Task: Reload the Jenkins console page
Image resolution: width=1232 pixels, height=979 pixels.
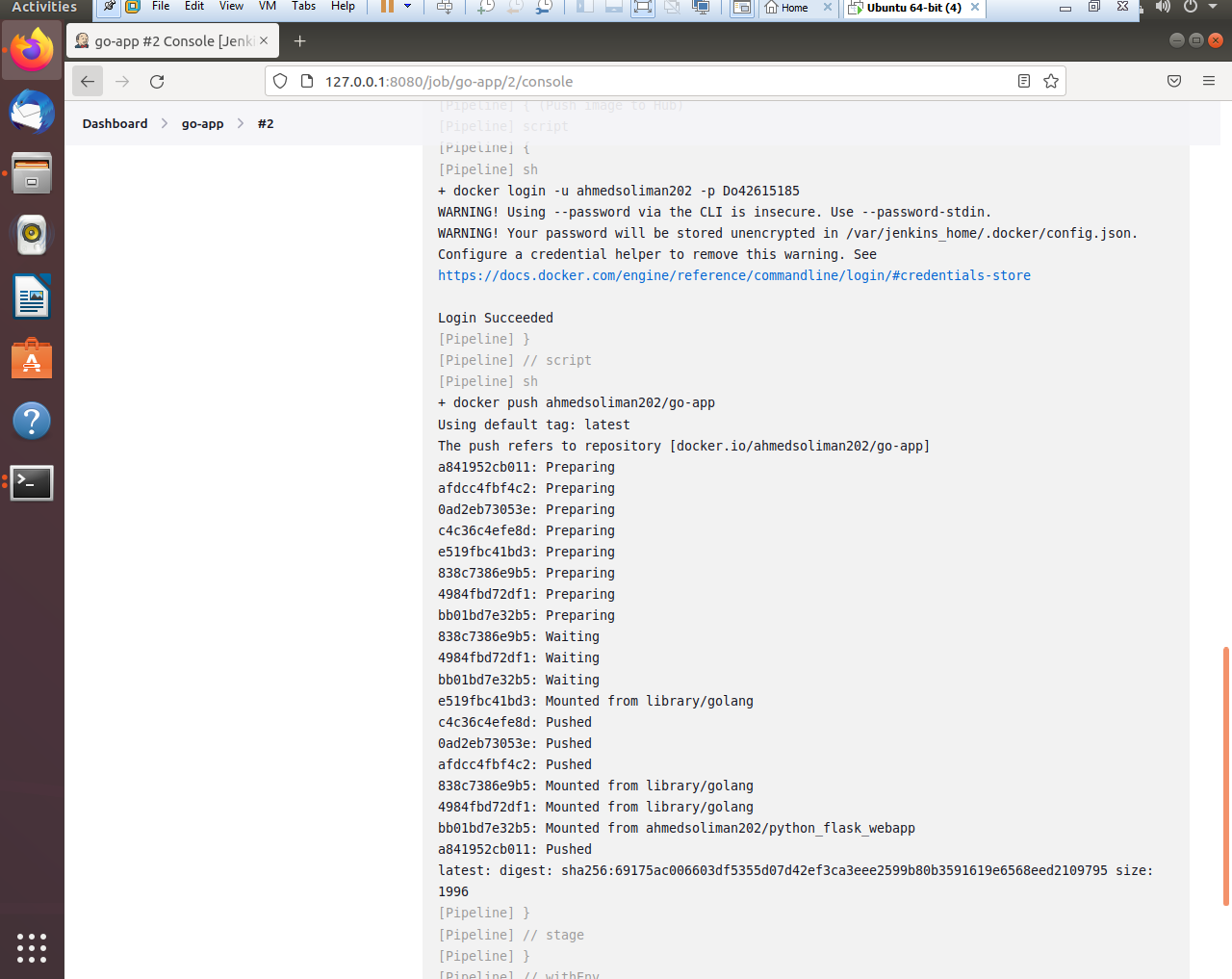Action: pyautogui.click(x=157, y=82)
